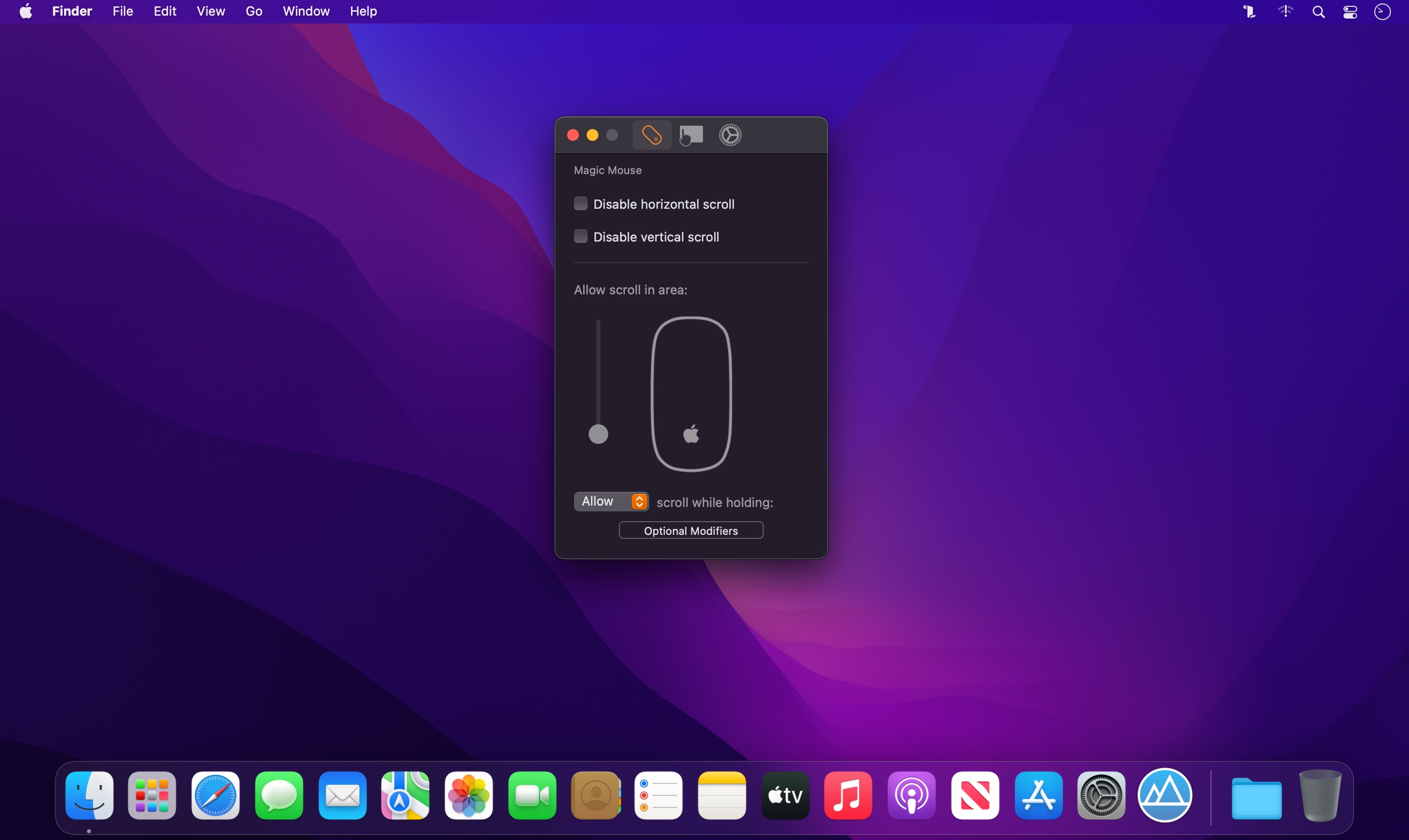
Task: Open the Go menu
Action: point(254,11)
